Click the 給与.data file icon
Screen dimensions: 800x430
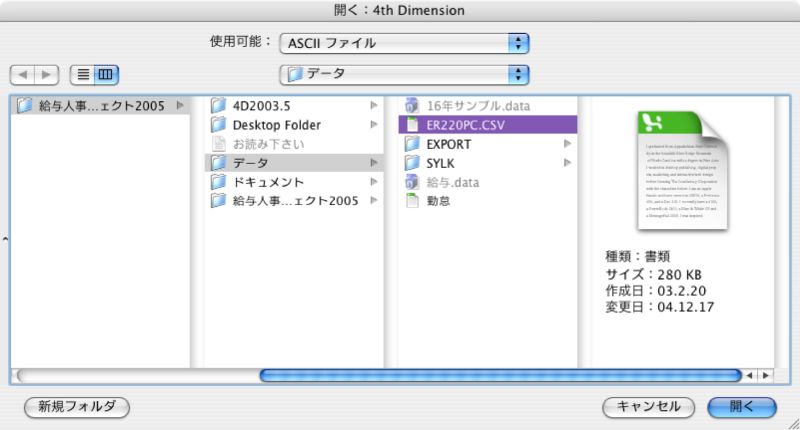tap(411, 181)
